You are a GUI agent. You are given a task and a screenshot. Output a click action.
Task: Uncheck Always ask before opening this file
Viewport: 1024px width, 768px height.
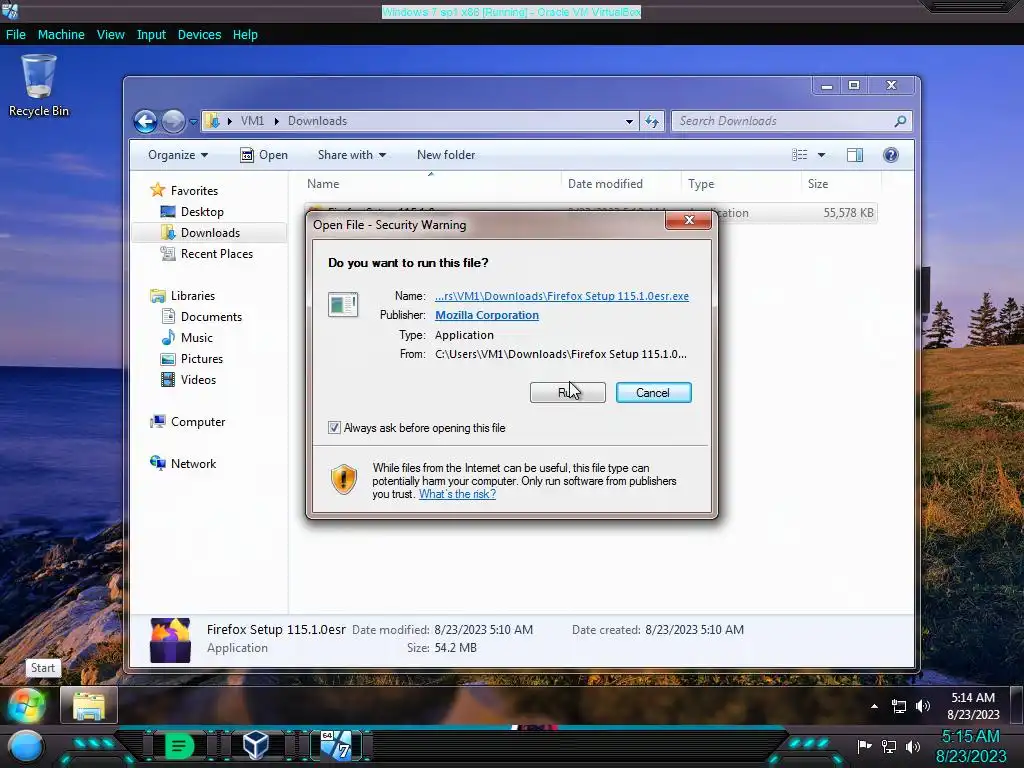[x=334, y=428]
